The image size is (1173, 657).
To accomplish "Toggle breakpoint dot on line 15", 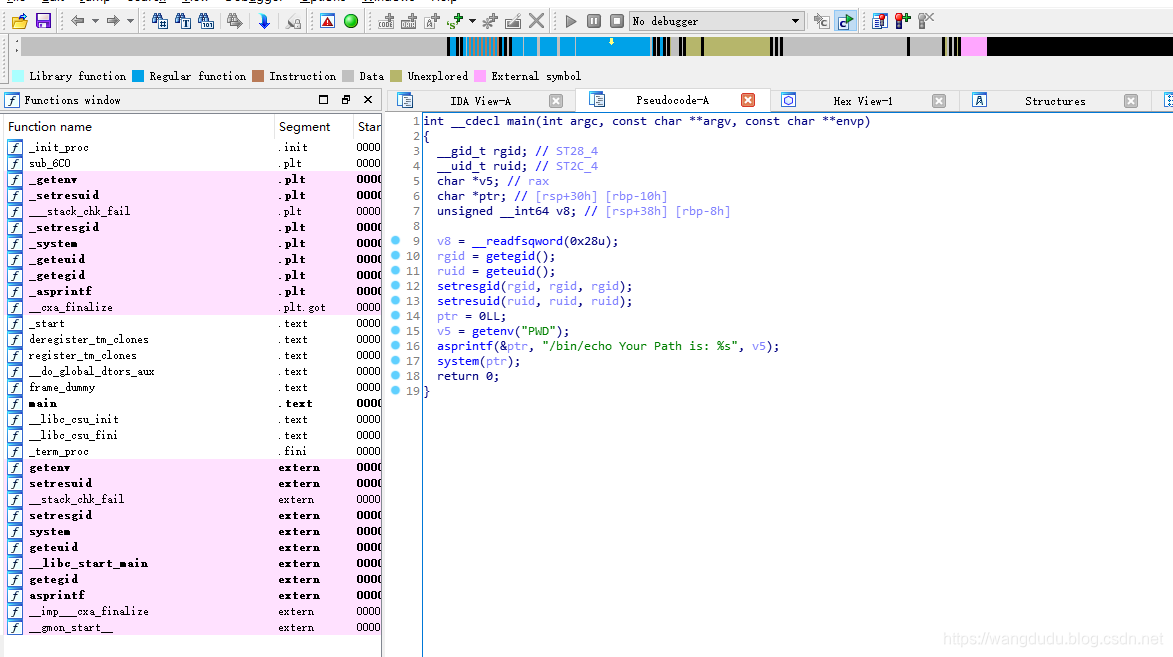I will point(396,330).
